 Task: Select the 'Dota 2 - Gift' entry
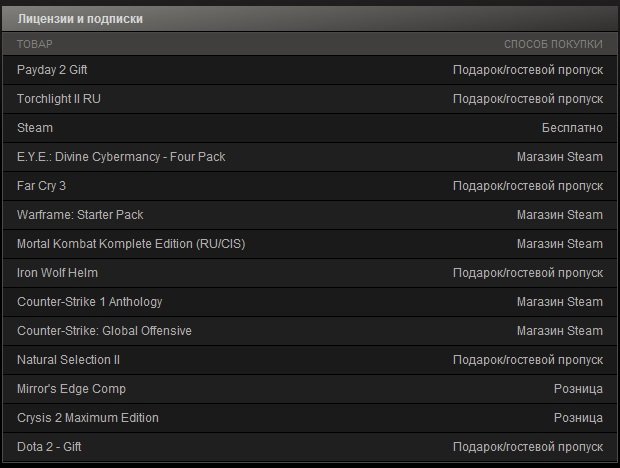click(310, 447)
